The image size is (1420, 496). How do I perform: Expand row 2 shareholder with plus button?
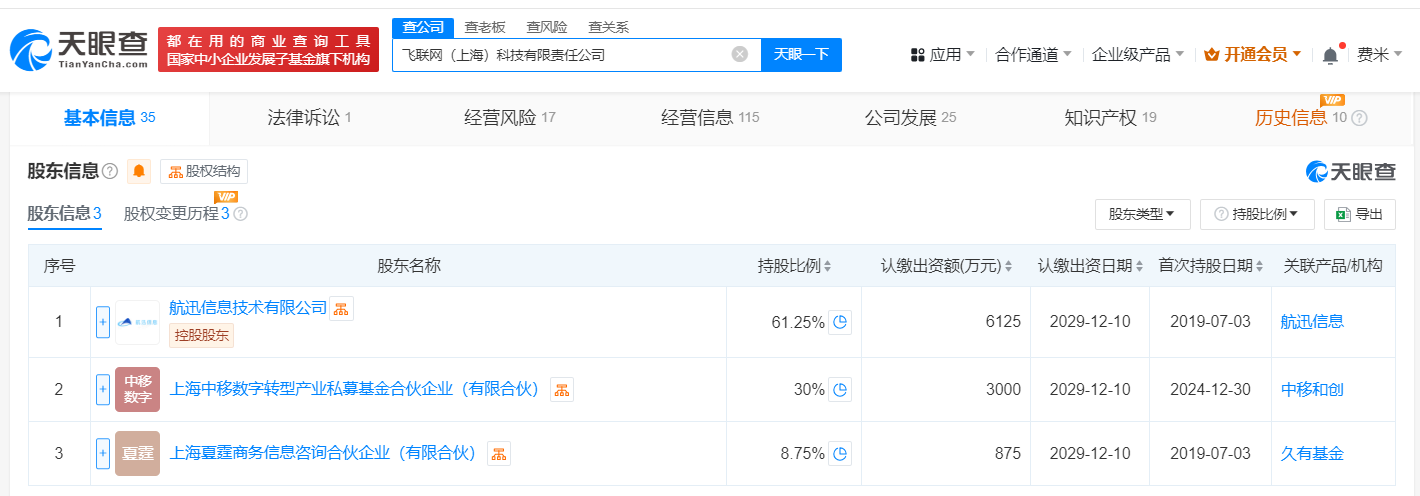pyautogui.click(x=102, y=389)
